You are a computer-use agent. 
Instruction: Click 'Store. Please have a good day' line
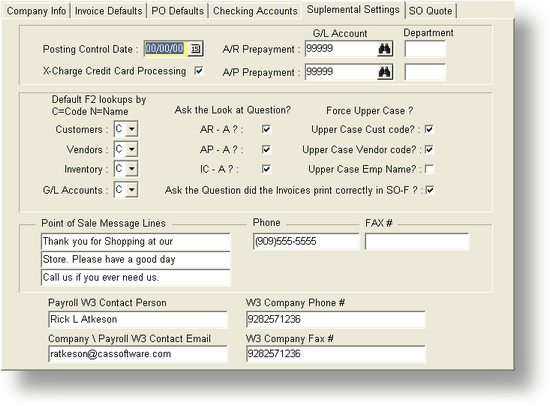point(135,260)
